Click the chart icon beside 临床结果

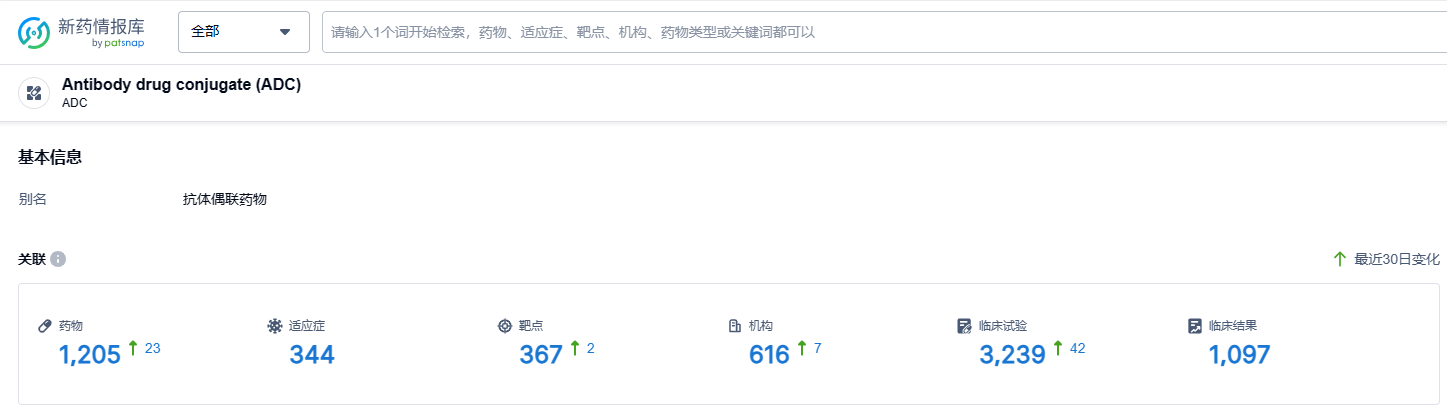(1194, 326)
